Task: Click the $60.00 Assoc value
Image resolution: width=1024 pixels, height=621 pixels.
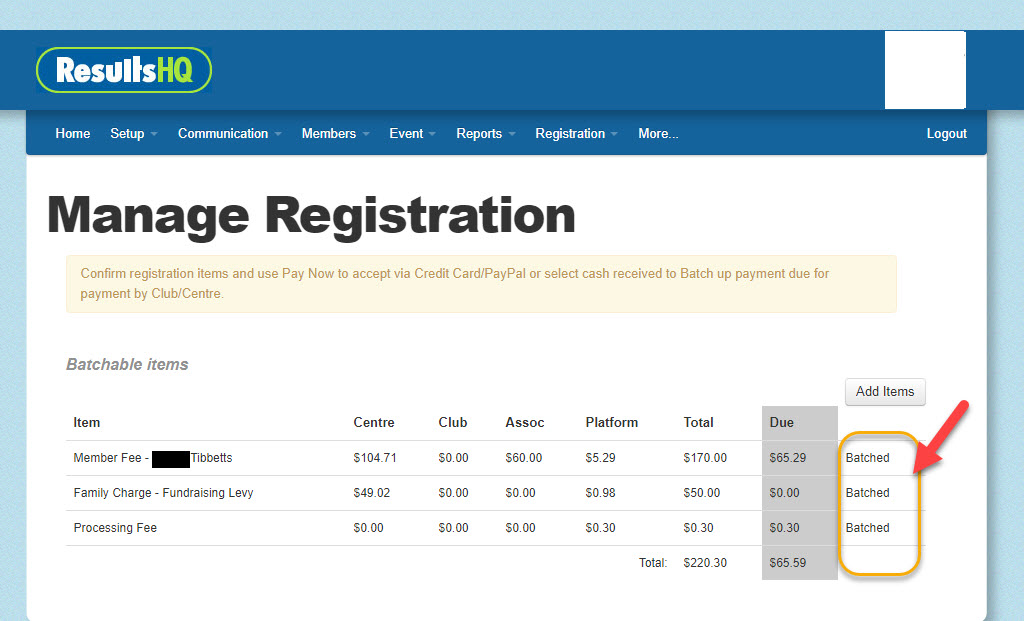Action: pos(523,458)
